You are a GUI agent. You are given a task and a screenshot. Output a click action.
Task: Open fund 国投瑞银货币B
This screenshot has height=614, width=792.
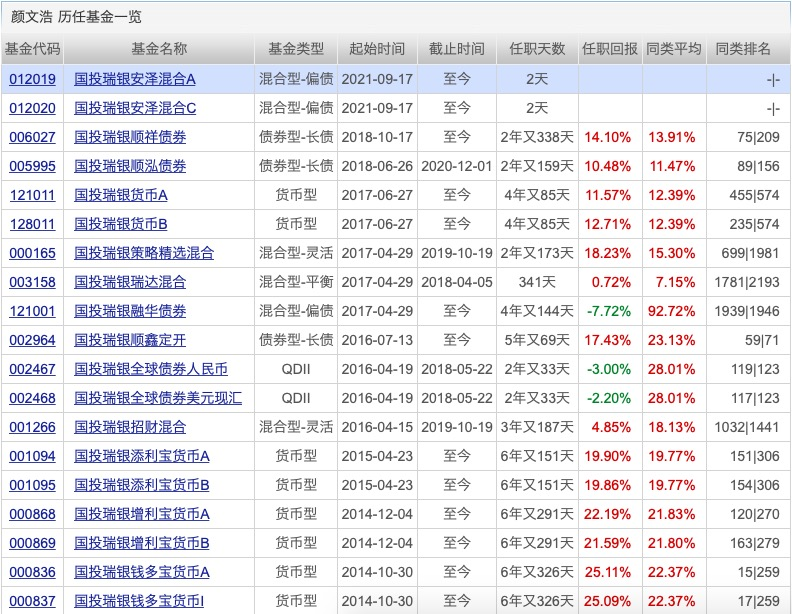pos(121,224)
